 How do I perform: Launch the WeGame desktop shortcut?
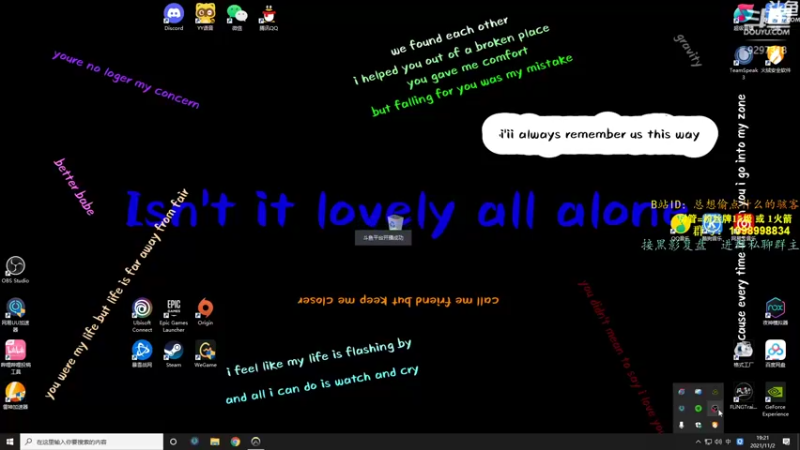pos(205,354)
